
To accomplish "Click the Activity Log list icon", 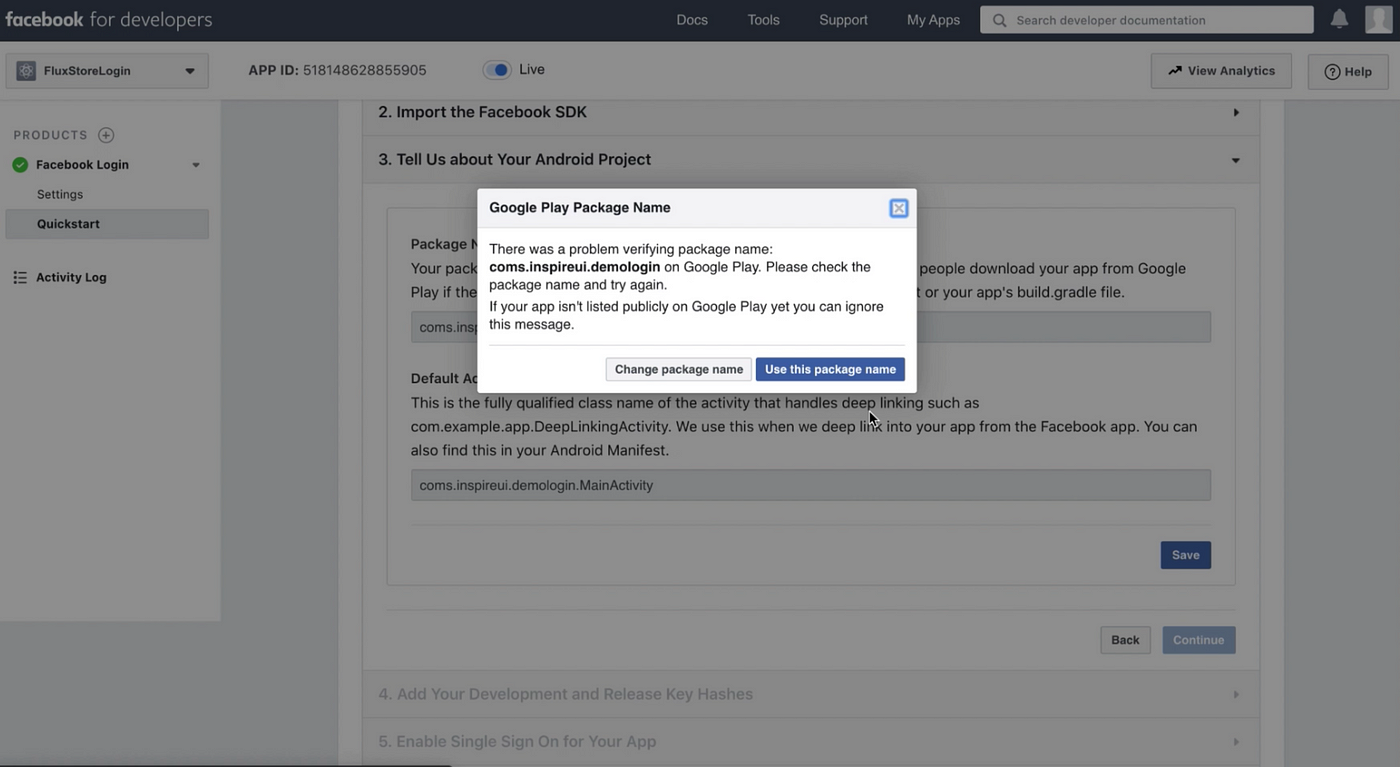I will [x=20, y=277].
